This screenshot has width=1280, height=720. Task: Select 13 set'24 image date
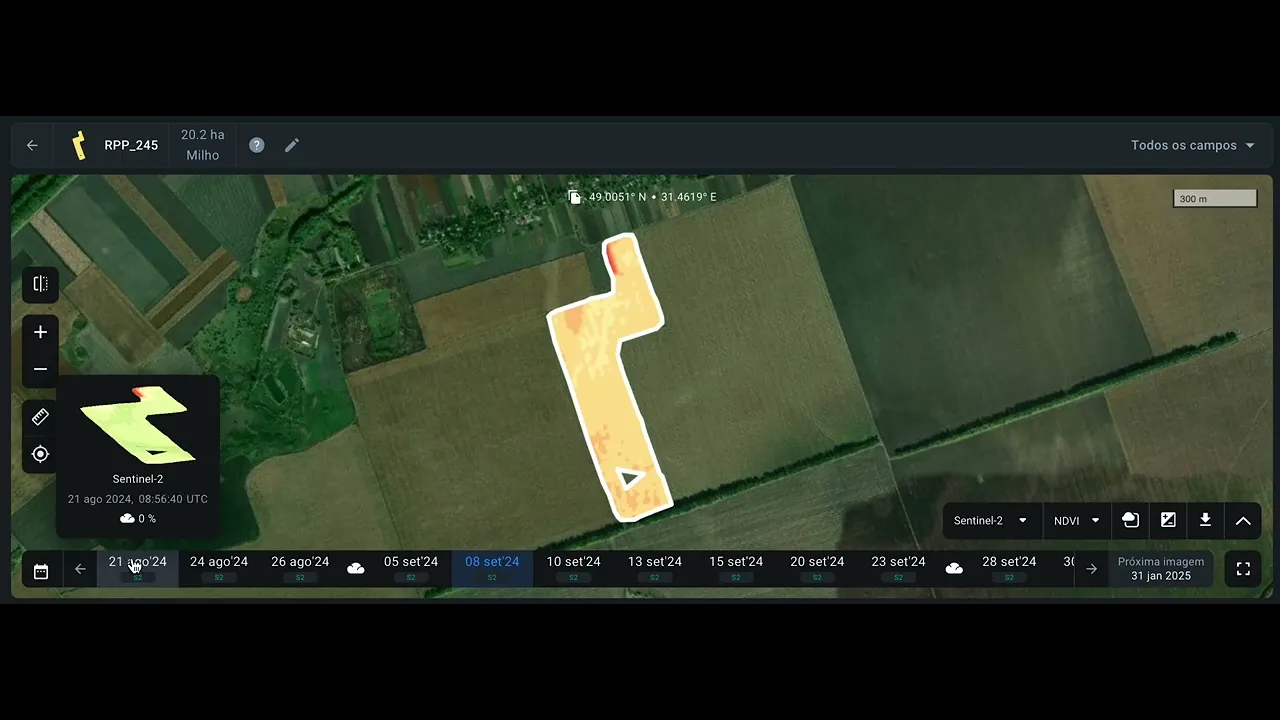tap(655, 568)
